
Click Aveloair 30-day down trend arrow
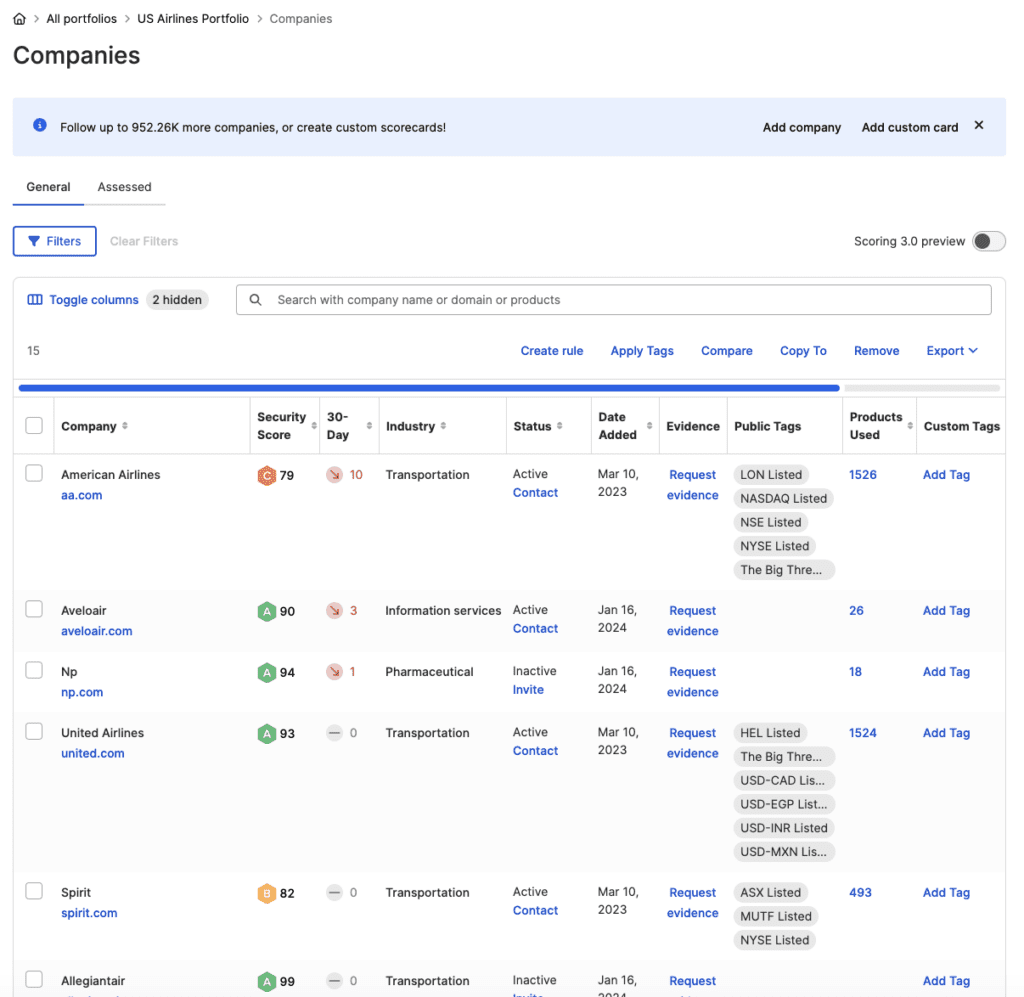[334, 610]
